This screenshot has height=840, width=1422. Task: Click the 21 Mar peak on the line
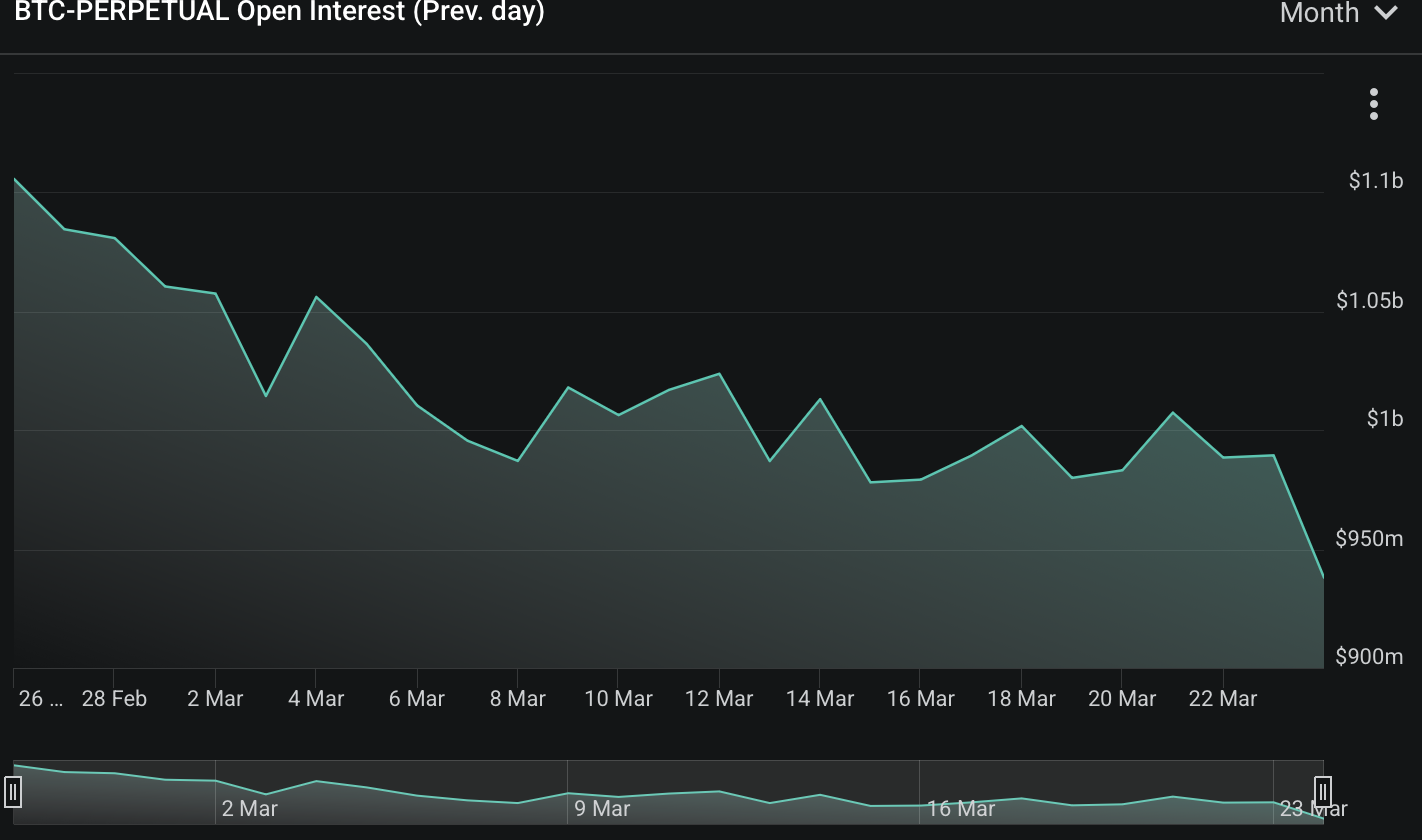[1172, 413]
